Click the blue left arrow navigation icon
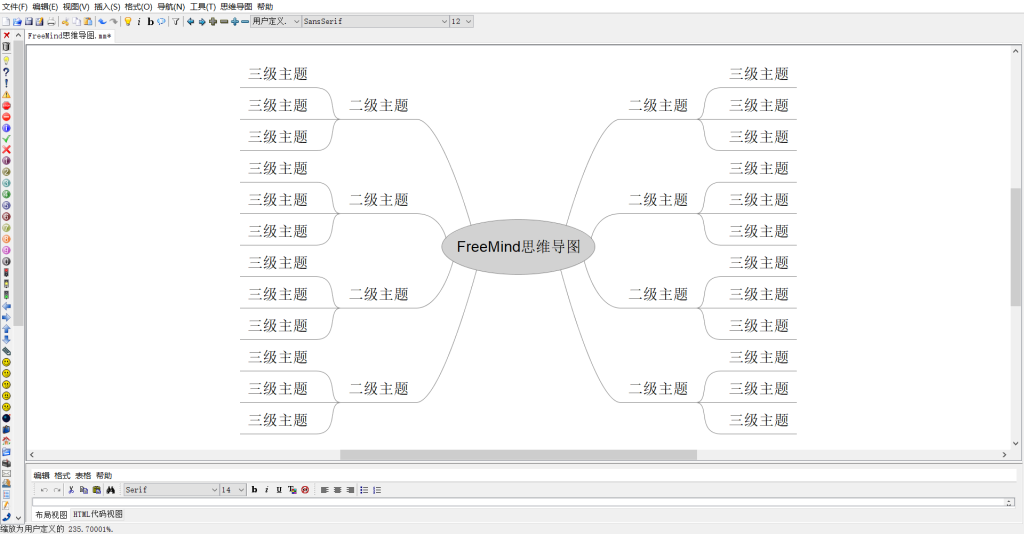1024x534 pixels. point(191,22)
